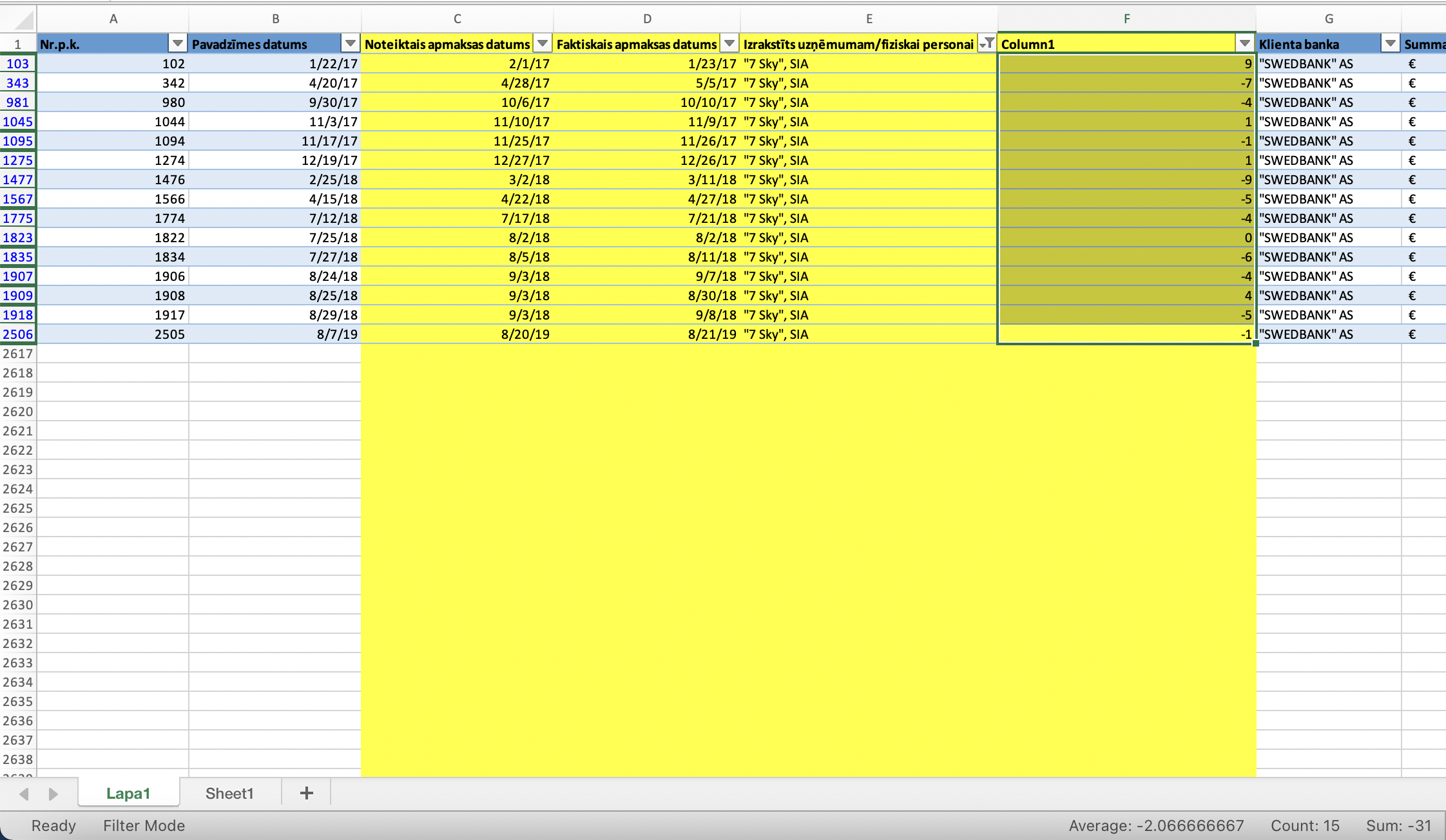The height and width of the screenshot is (840, 1446).
Task: Click the Column1 cell with value -9
Action: pyautogui.click(x=1125, y=180)
